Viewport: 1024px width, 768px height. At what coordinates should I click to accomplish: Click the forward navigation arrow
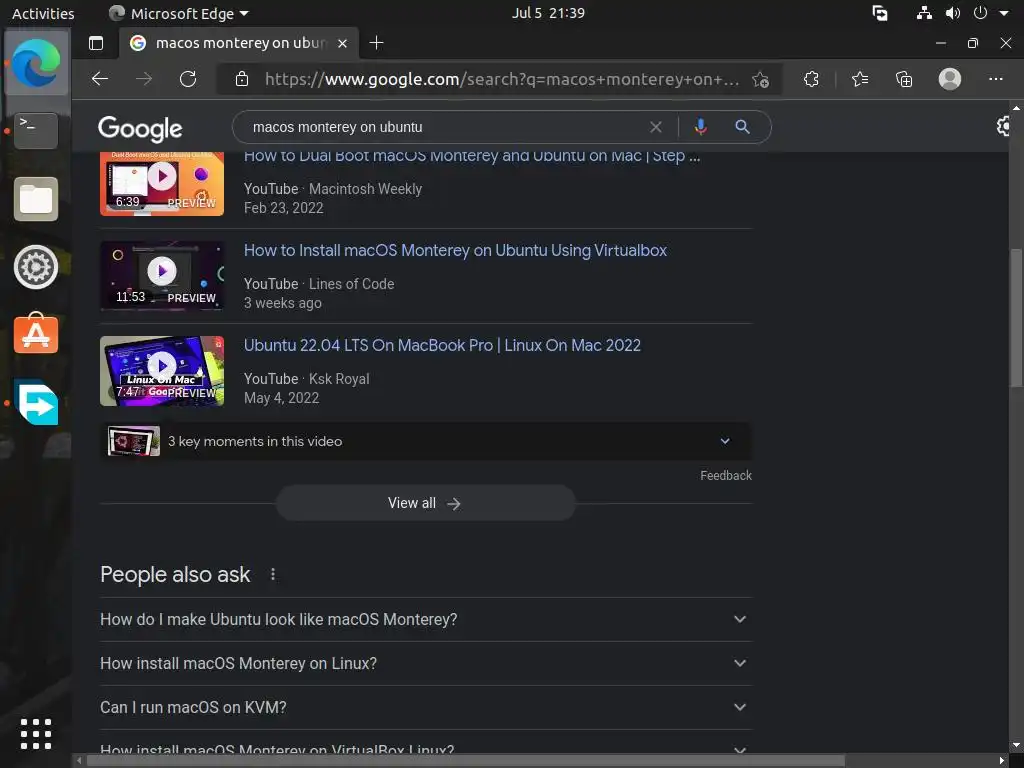(x=144, y=79)
